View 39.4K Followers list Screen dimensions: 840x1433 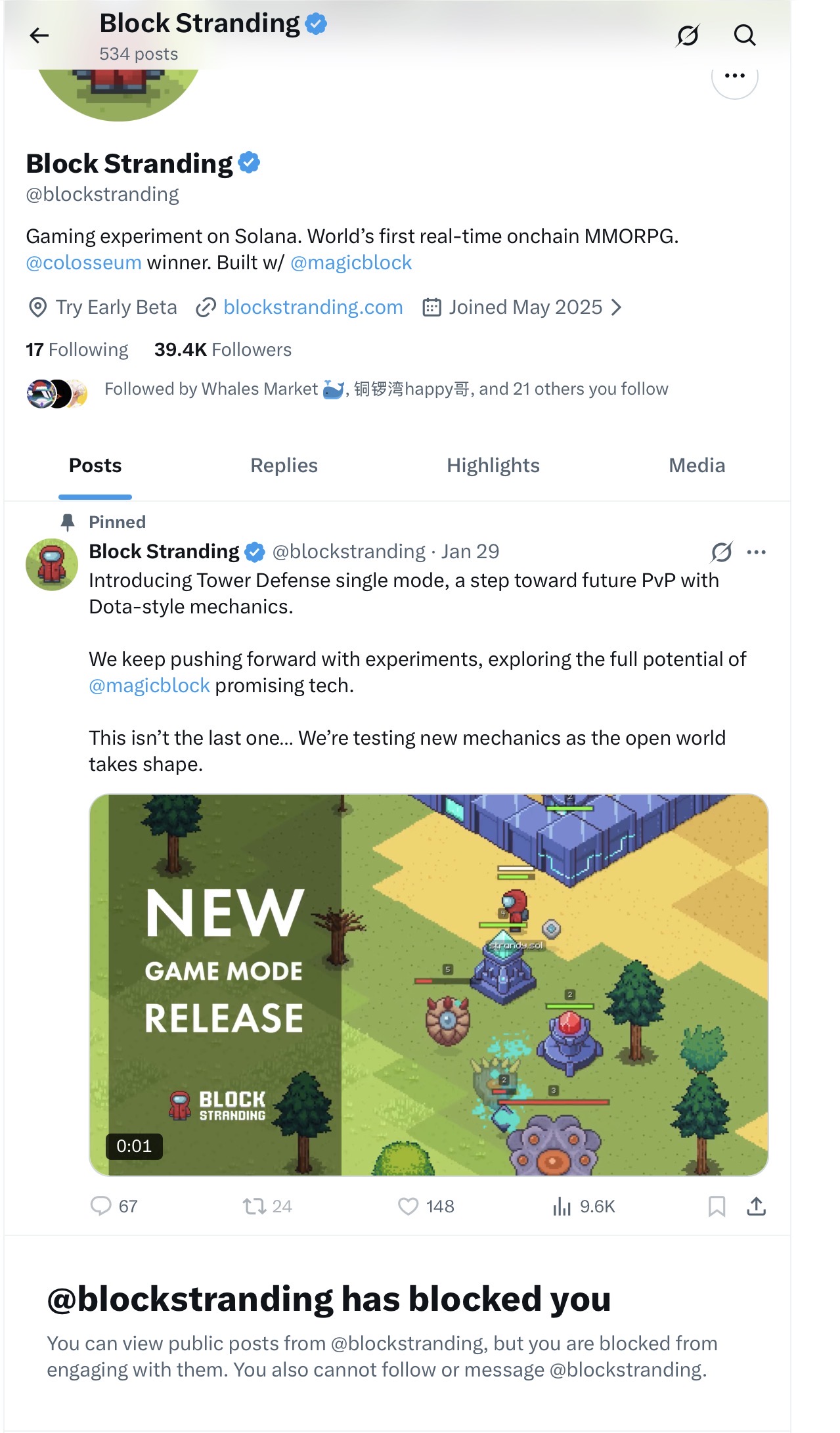coord(223,349)
